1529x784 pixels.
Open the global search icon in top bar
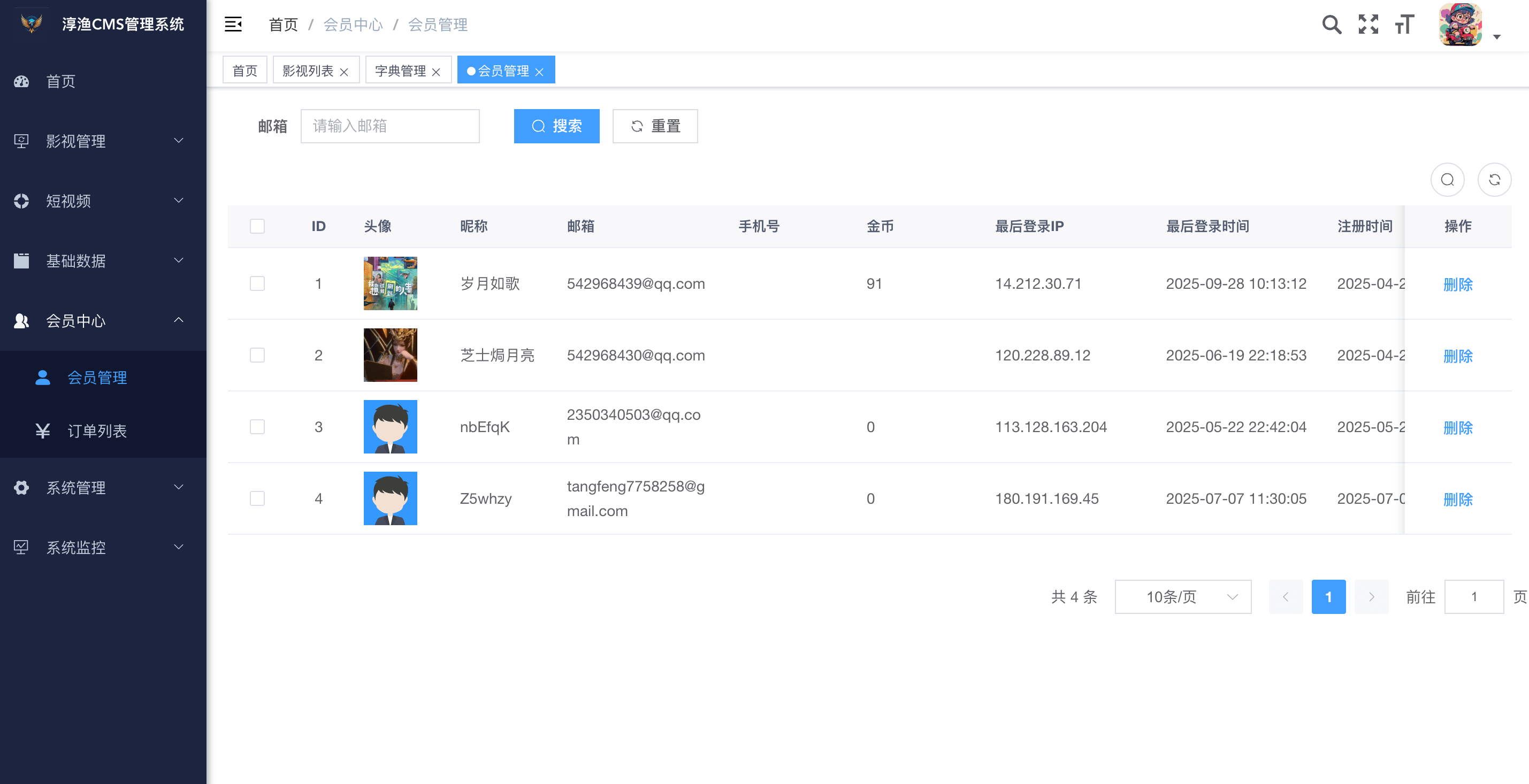(1332, 25)
